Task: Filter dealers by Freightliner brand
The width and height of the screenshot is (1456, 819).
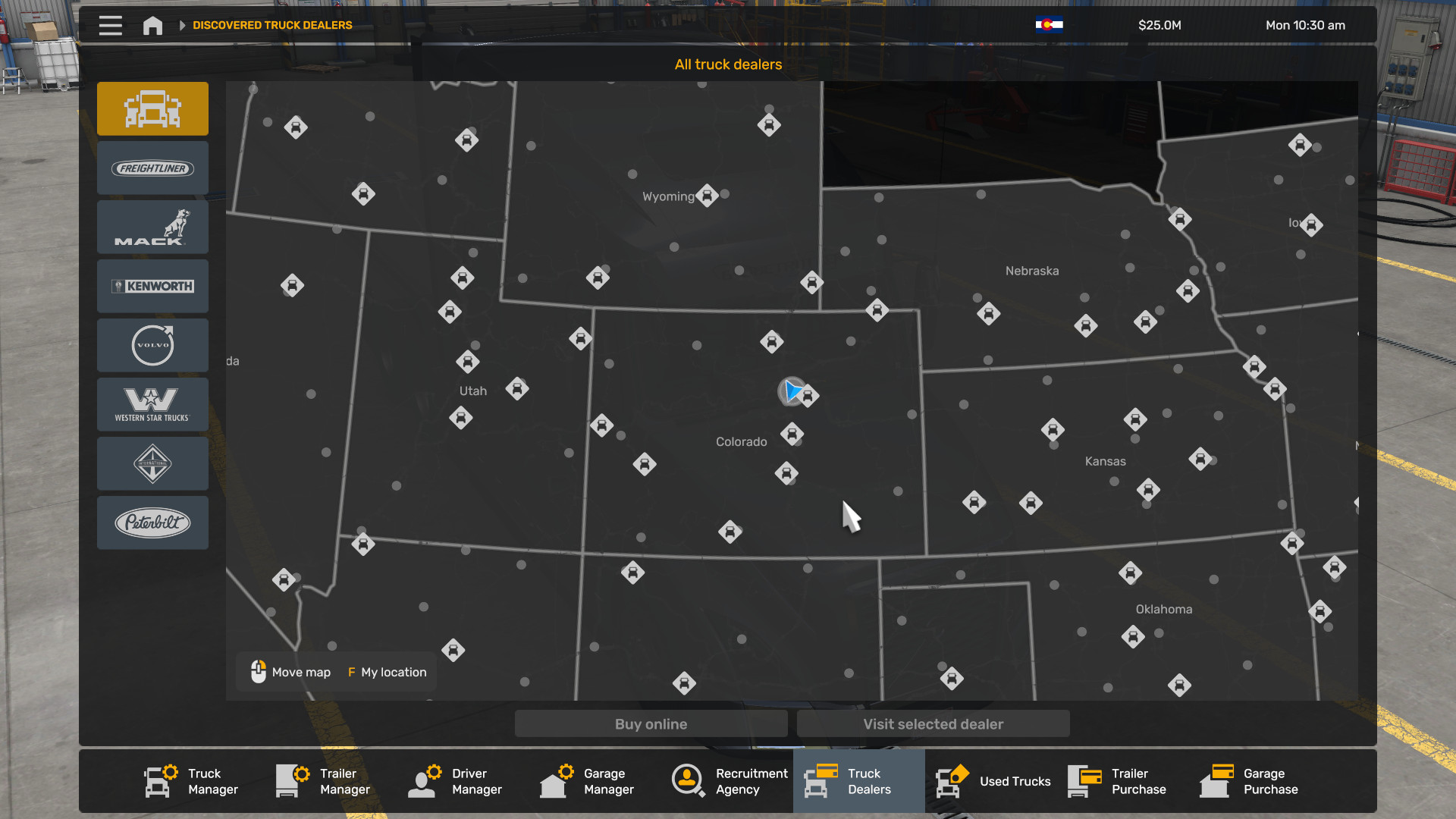Action: pos(152,168)
